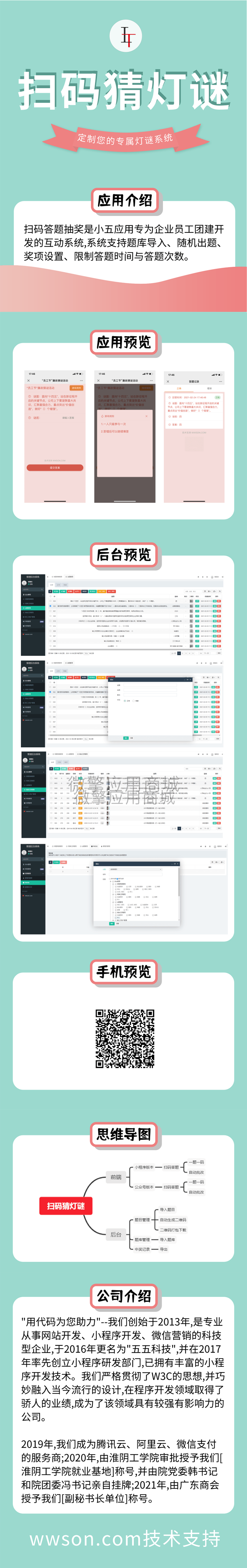247x1568 pixels.
Task: Click the red 提交答案 button in the first phone preview
Action: click(55, 468)
